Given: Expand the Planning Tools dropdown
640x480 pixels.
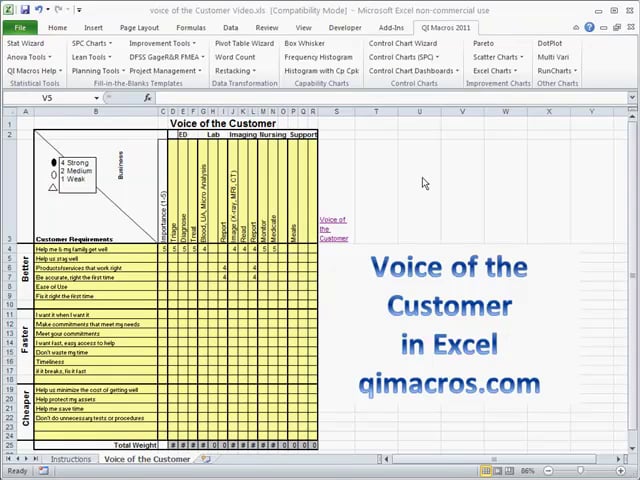Looking at the screenshot, I should click(x=98, y=71).
